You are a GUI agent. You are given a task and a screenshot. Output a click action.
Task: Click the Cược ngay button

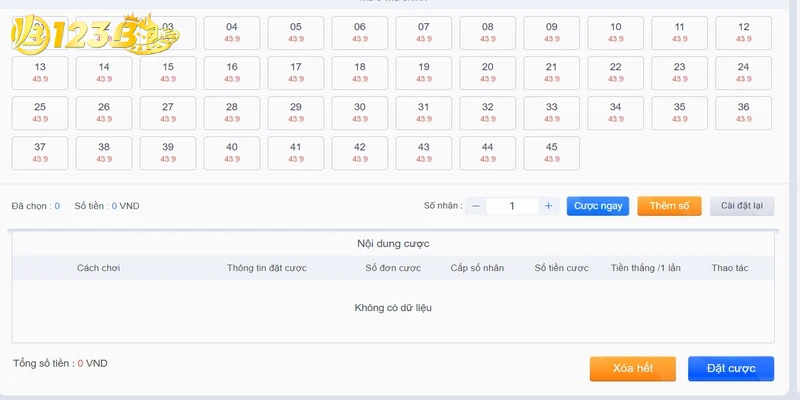pyautogui.click(x=598, y=206)
